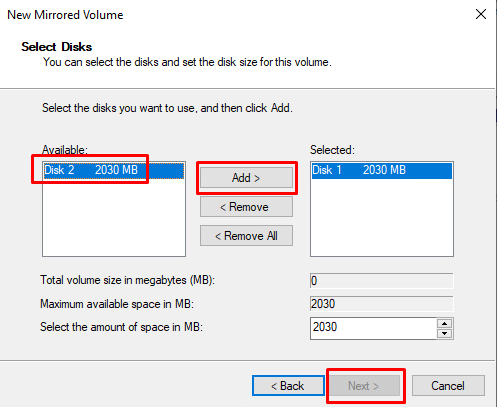Increase space amount with the up arrow
Viewport: 497px width, 407px height.
coord(445,323)
